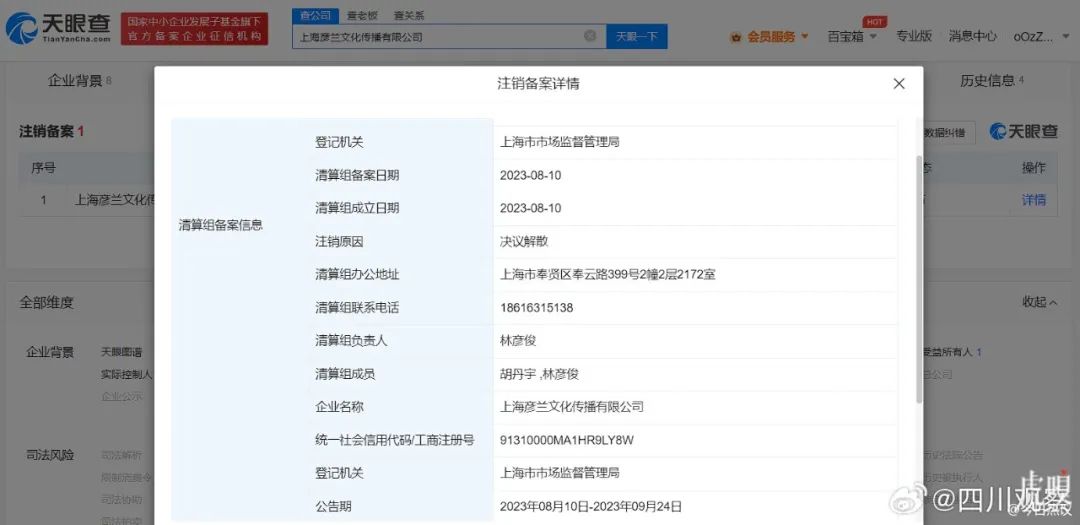Open the 详情 link in the cancellation row
Image resolution: width=1080 pixels, height=525 pixels.
[1033, 200]
